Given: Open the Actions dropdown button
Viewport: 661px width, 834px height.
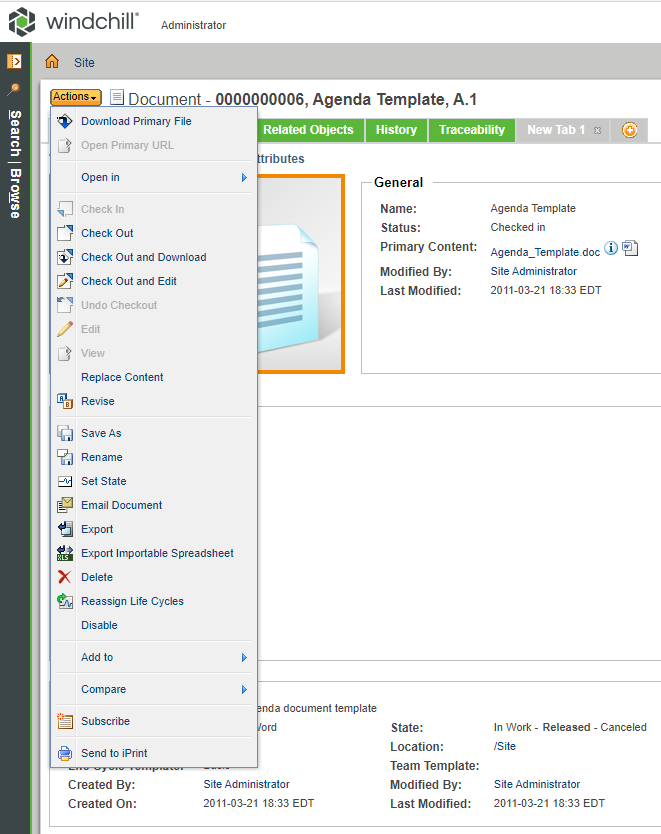Looking at the screenshot, I should pyautogui.click(x=75, y=97).
